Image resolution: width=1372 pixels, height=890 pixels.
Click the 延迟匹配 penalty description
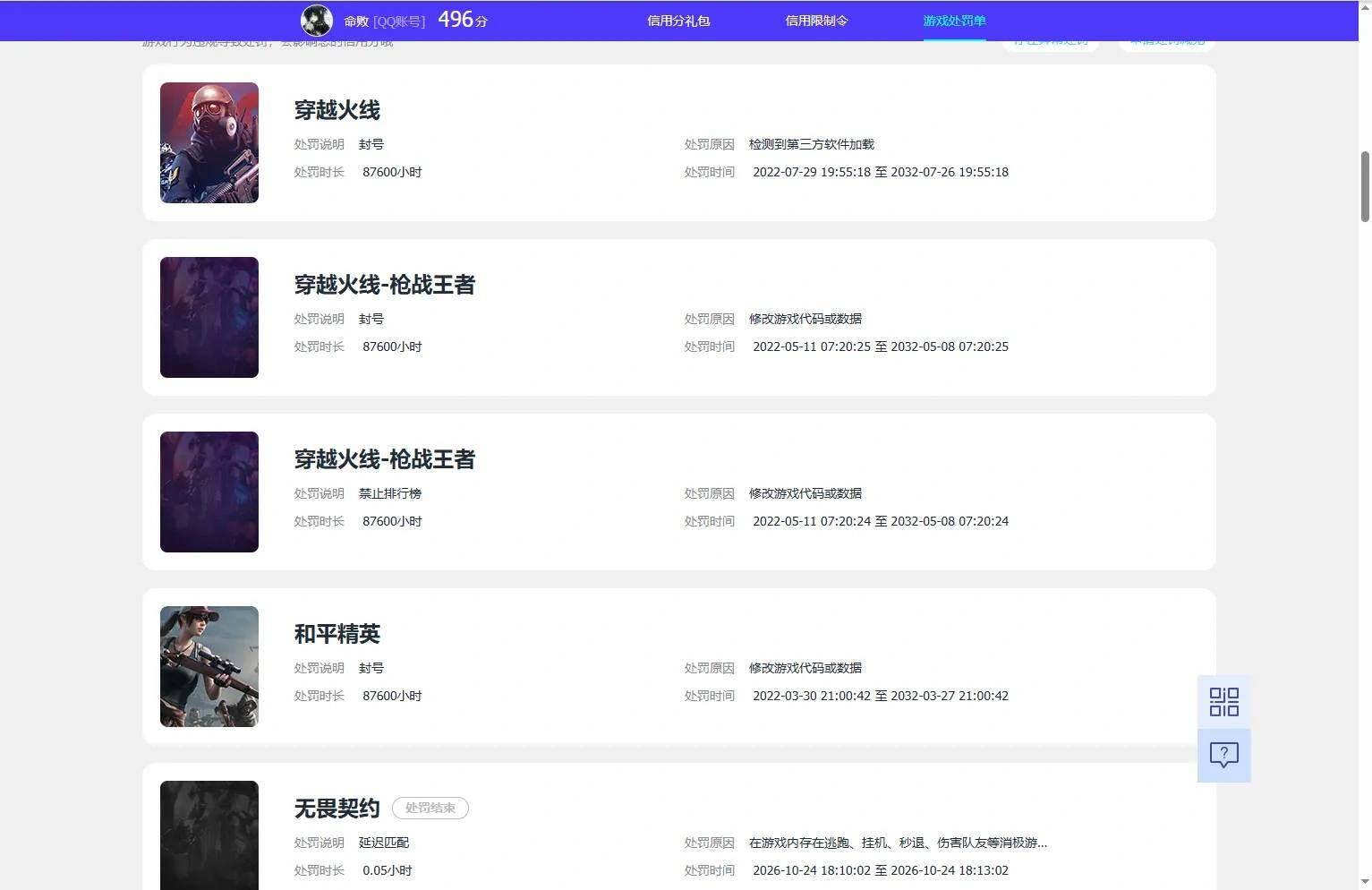coord(384,843)
